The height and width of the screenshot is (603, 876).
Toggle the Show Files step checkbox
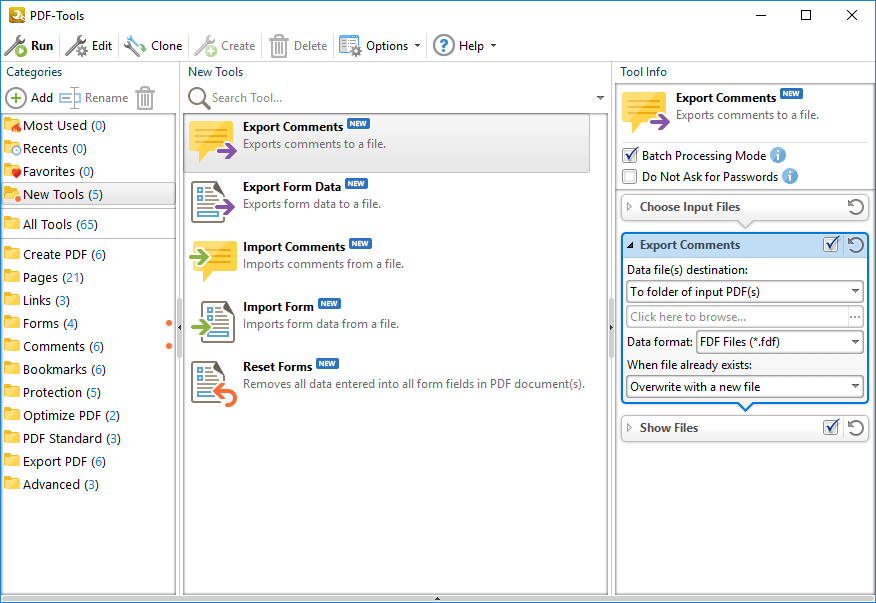point(831,428)
